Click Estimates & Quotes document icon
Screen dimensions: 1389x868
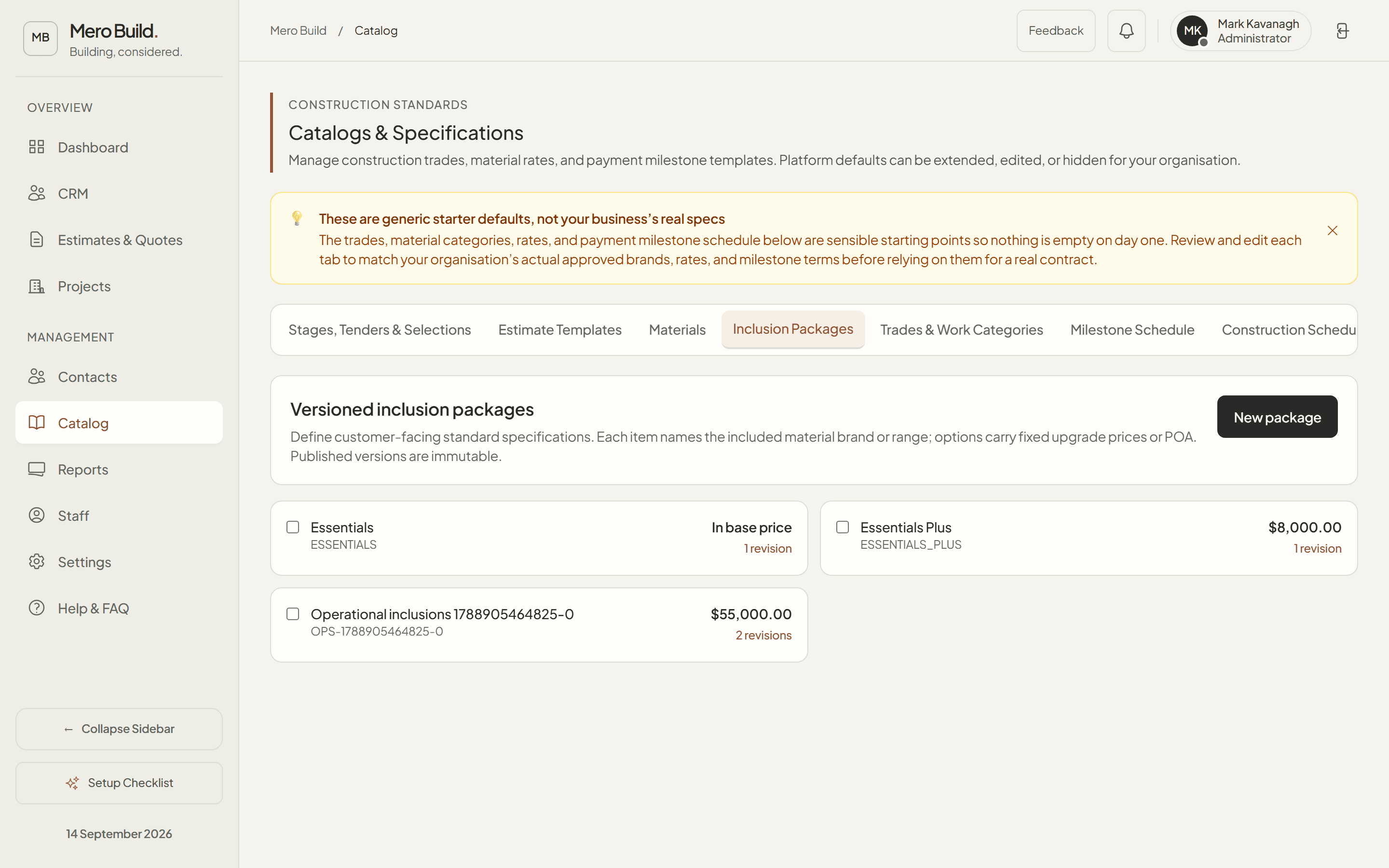[37, 239]
